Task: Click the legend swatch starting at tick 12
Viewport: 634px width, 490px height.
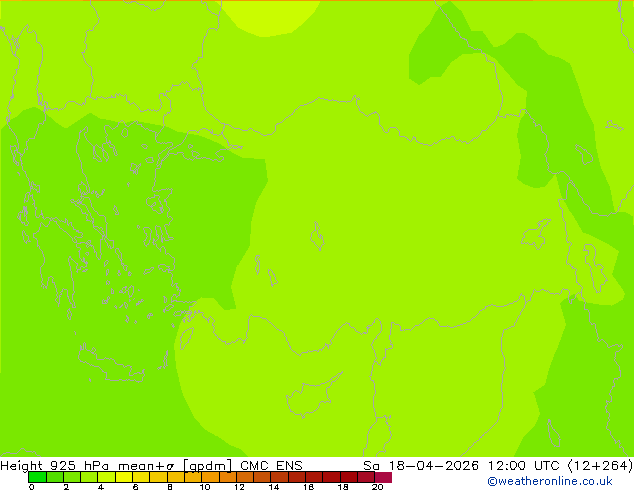Action: (x=245, y=477)
